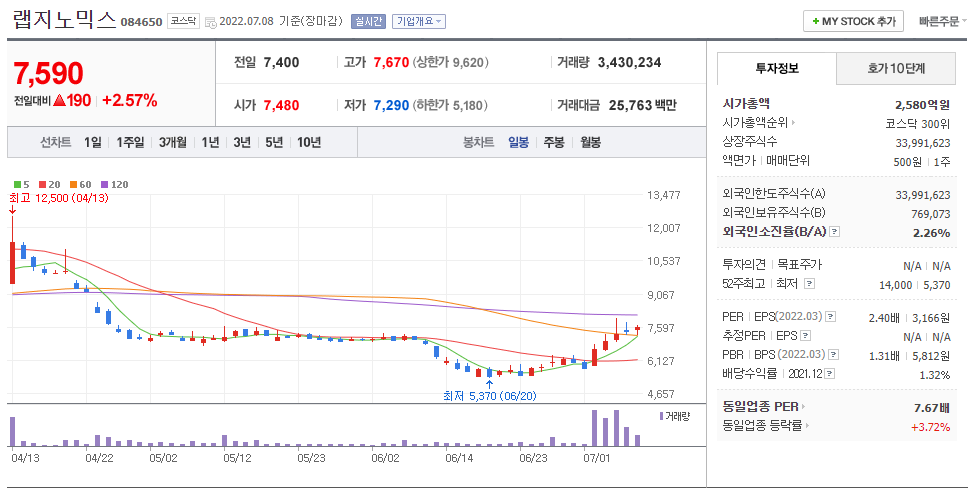Click the calendar icon beside 2022.07.08 date
Viewport: 978px width, 488px height.
coord(211,22)
